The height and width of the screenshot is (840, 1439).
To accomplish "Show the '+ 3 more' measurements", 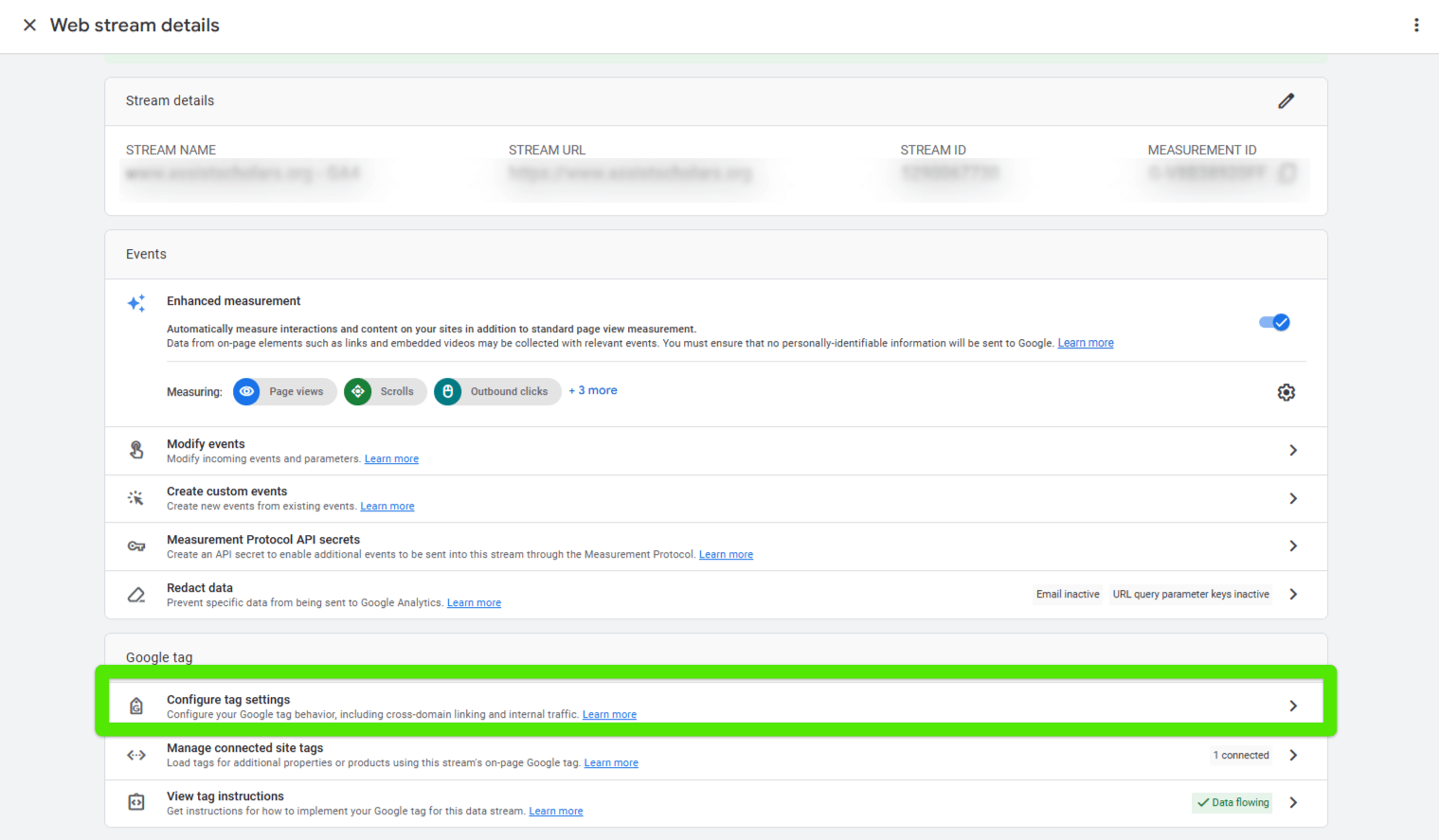I will click(593, 391).
